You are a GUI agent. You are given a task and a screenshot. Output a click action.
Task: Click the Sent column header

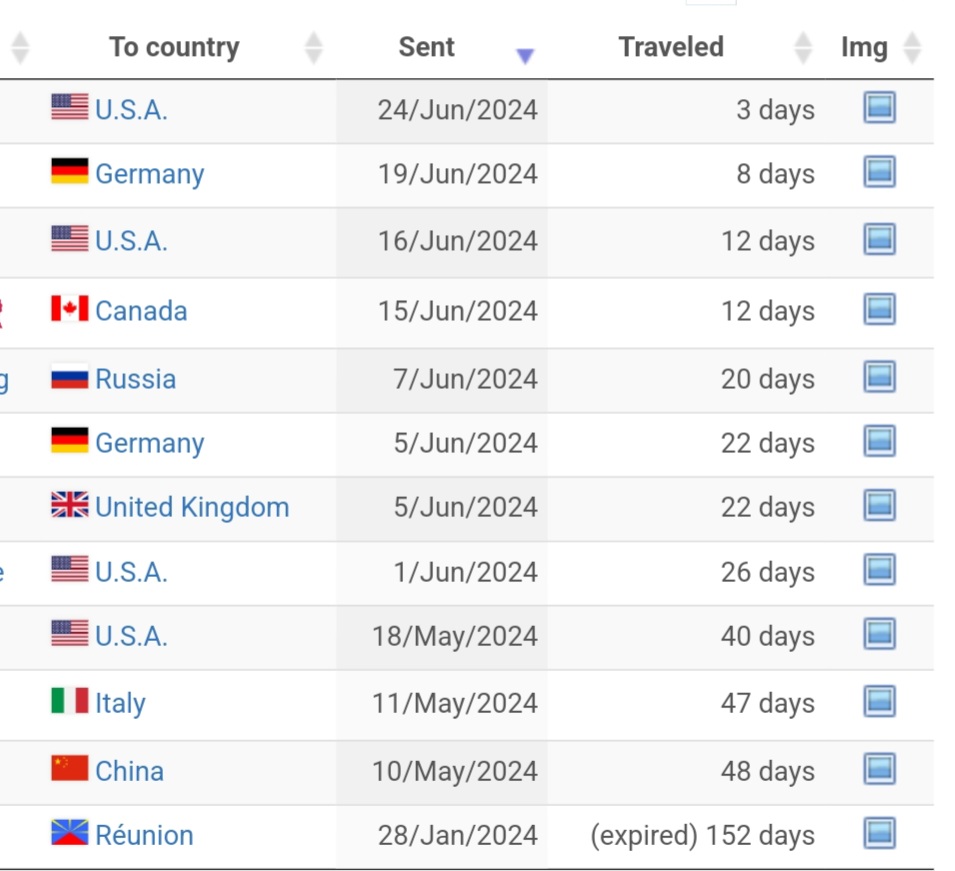[x=426, y=47]
